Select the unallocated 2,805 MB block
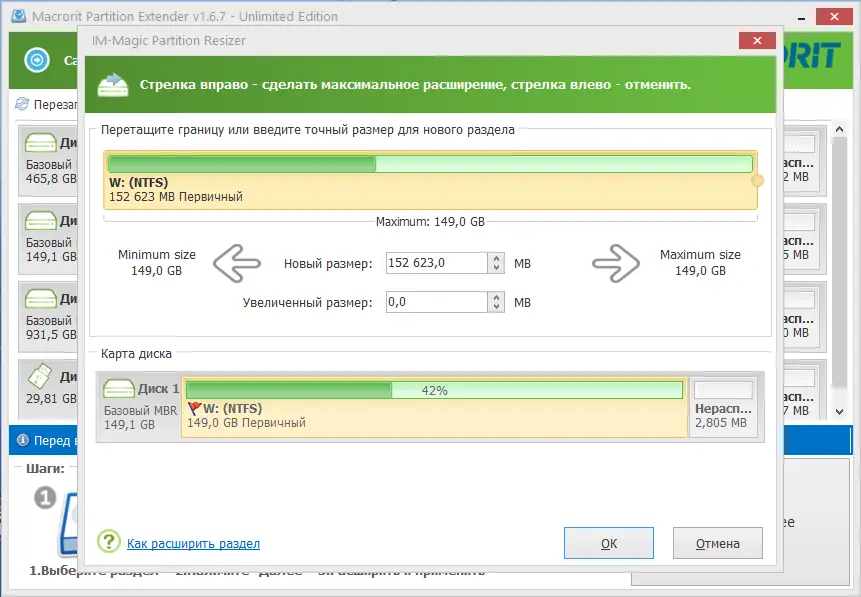Viewport: 861px width, 597px height. pos(723,408)
